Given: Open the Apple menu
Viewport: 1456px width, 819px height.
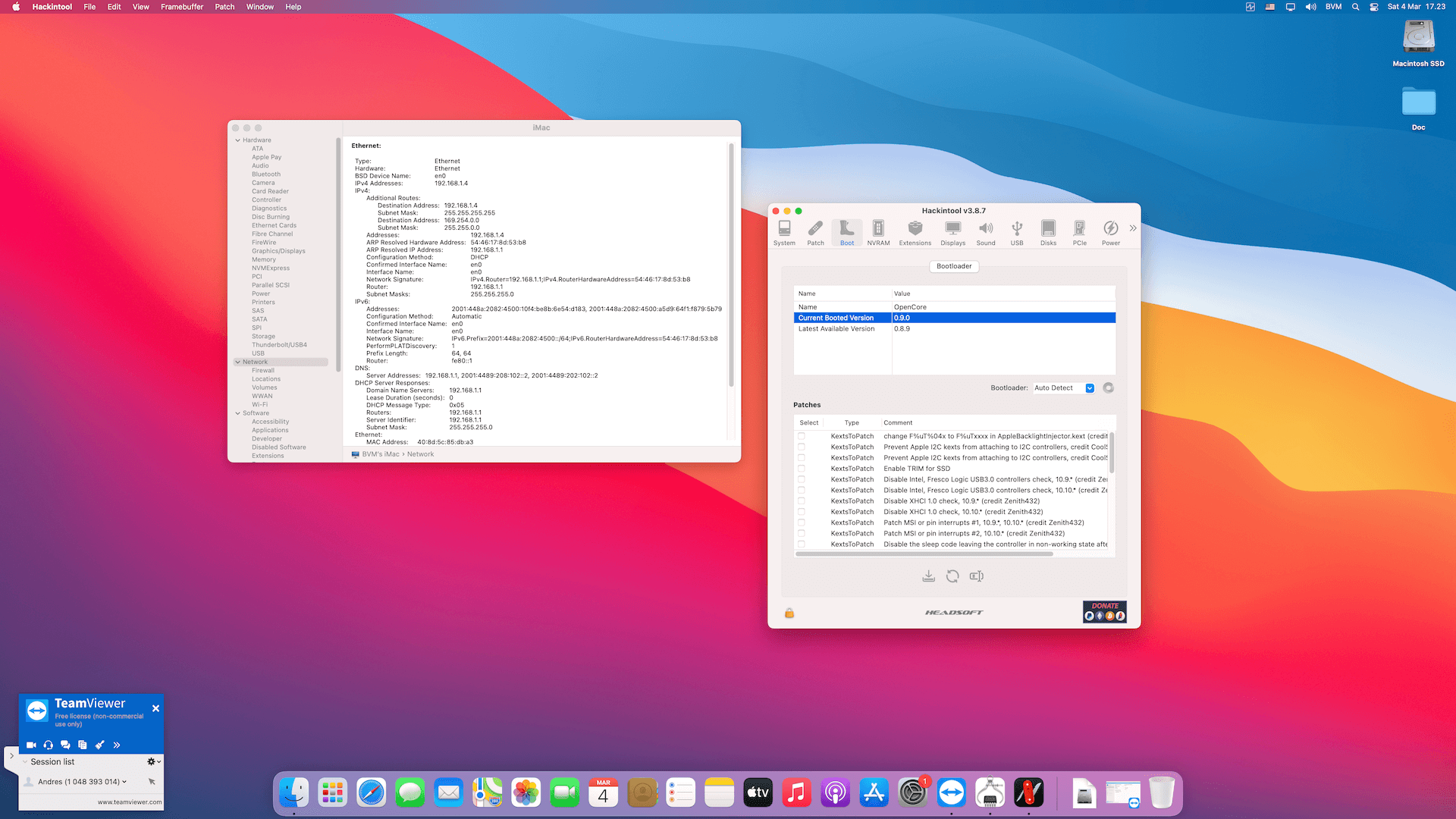Looking at the screenshot, I should [x=16, y=7].
